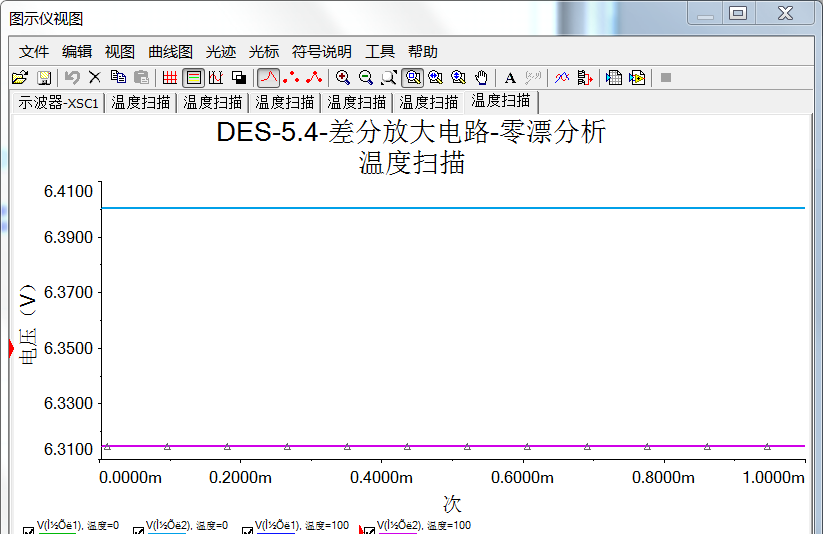The width and height of the screenshot is (823, 534).
Task: Switch to the 示波器-XSC1 tab
Action: click(x=58, y=102)
